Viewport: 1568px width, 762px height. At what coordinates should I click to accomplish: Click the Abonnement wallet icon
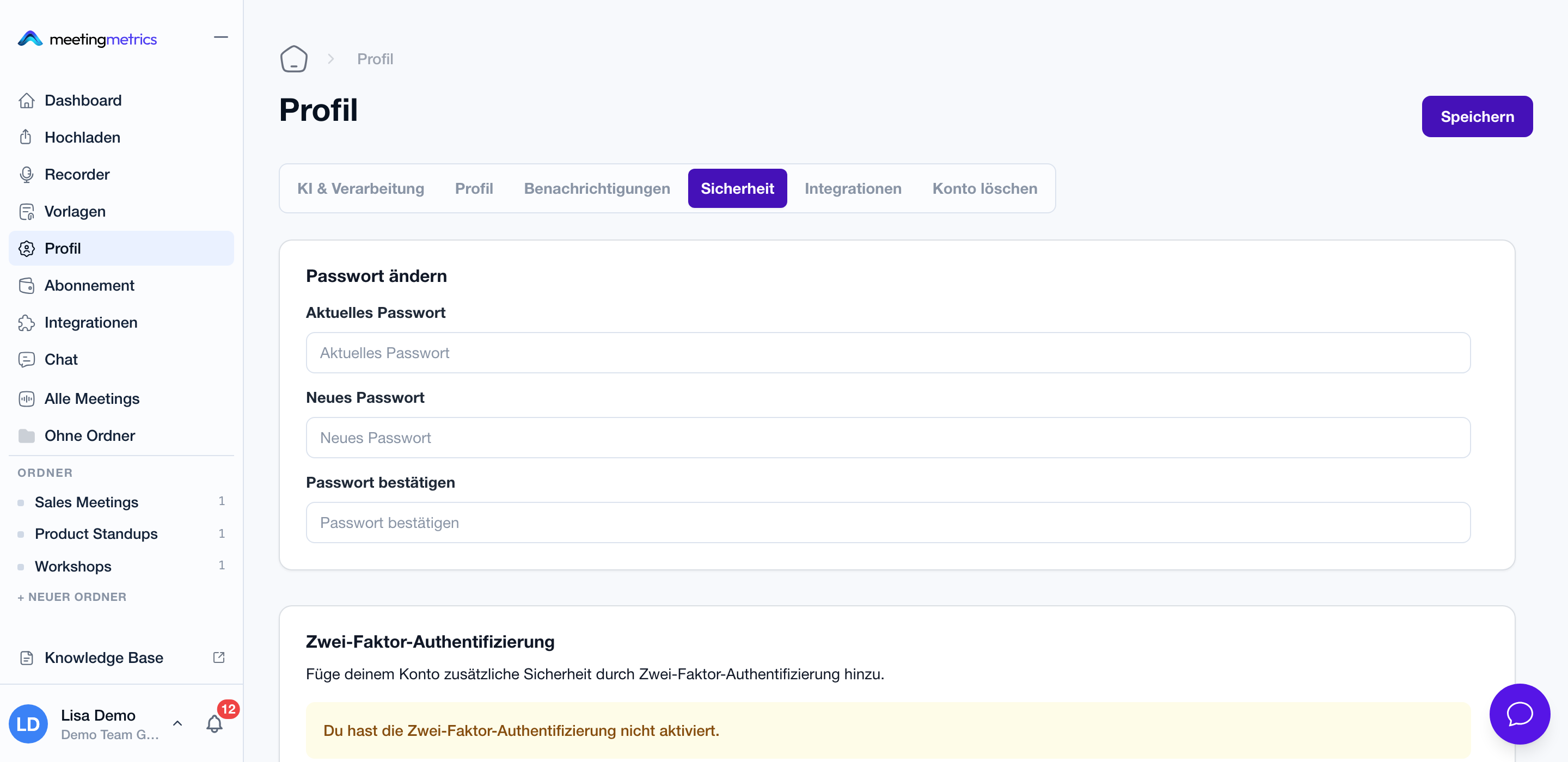[26, 285]
